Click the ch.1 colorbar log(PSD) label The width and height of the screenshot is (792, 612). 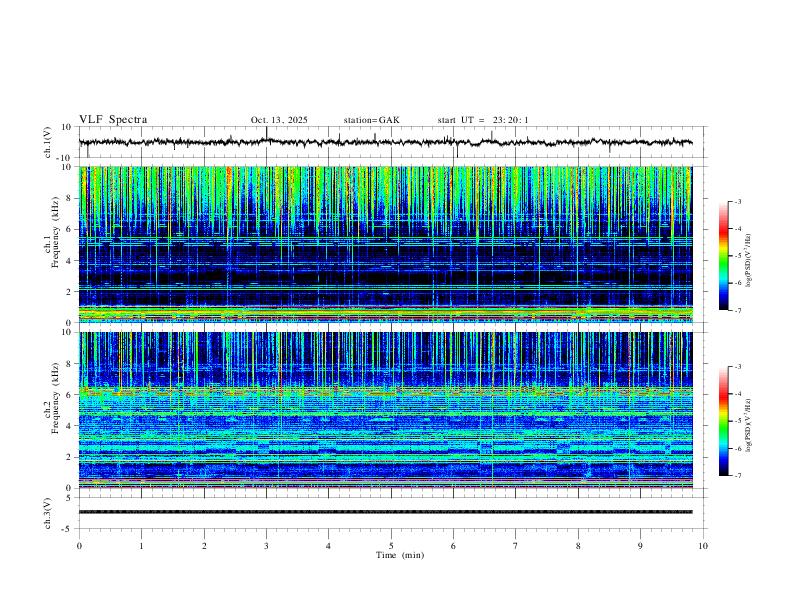coord(748,261)
